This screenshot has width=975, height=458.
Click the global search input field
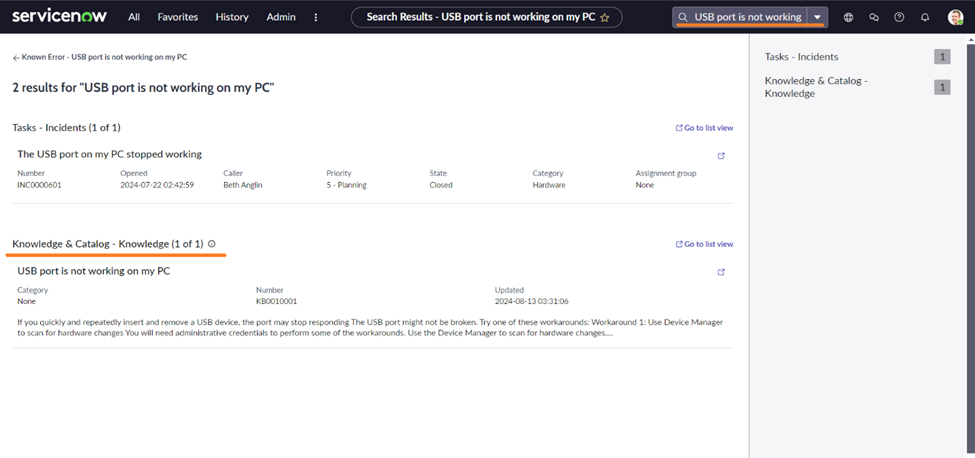tap(747, 17)
